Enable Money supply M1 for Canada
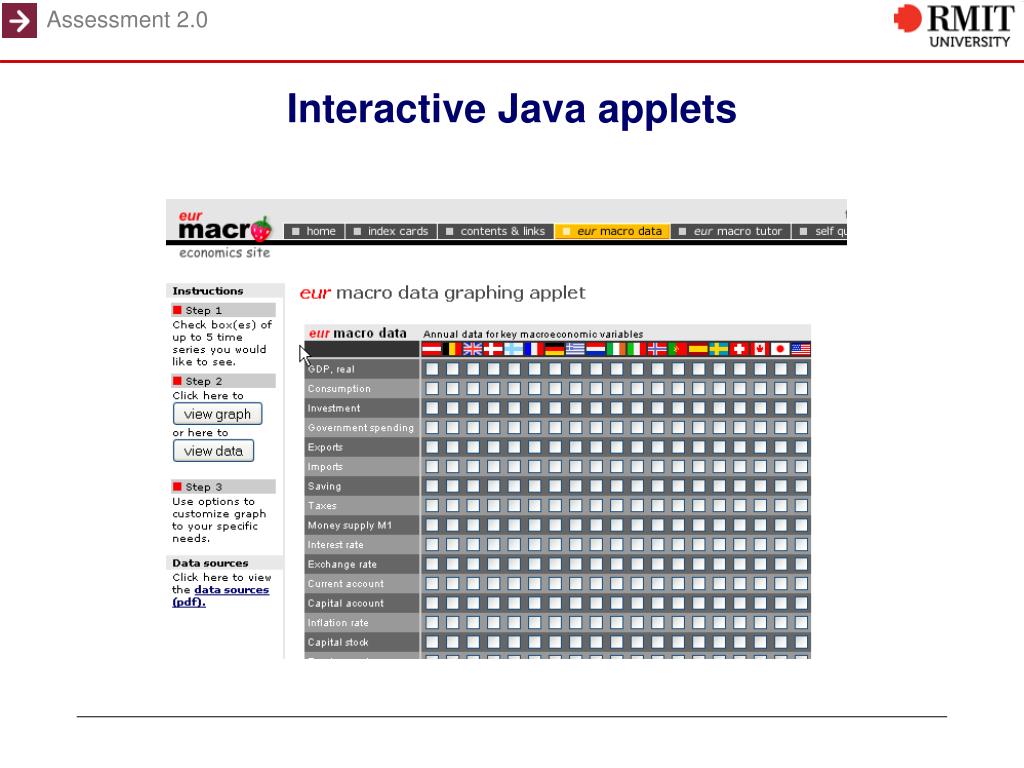The width and height of the screenshot is (1024, 768). click(760, 525)
